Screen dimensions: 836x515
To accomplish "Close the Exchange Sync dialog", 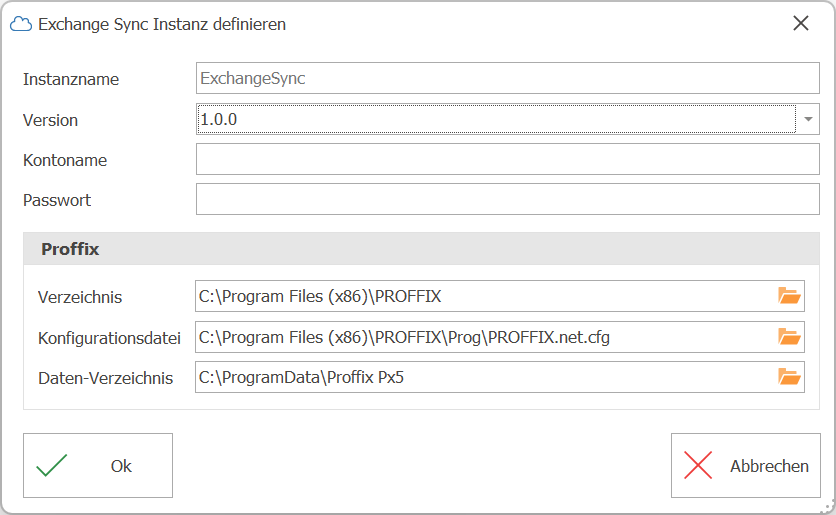I will [801, 23].
